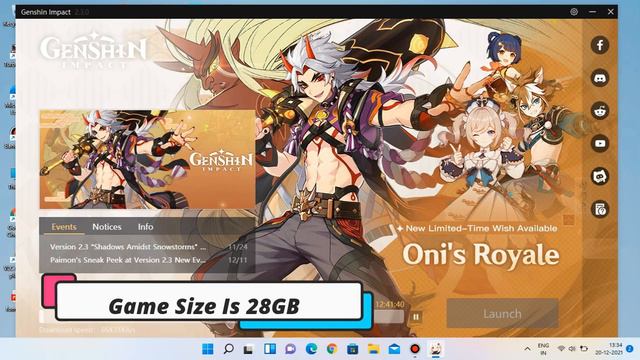Click the volume speaker tray icon
The width and height of the screenshot is (640, 360).
click(572, 349)
